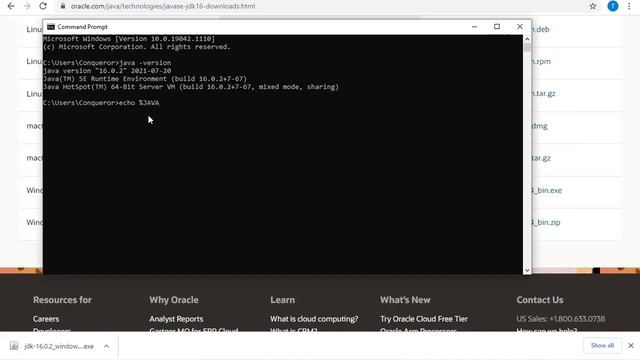Maximize the Command Prompt window
The image size is (640, 360).
pyautogui.click(x=497, y=27)
